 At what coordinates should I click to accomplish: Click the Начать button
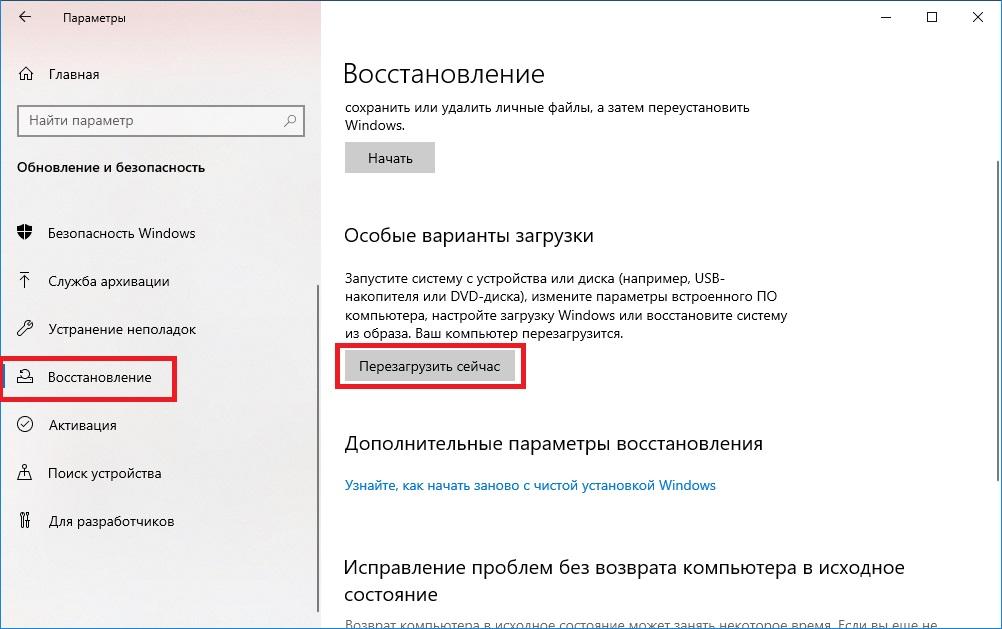point(390,158)
